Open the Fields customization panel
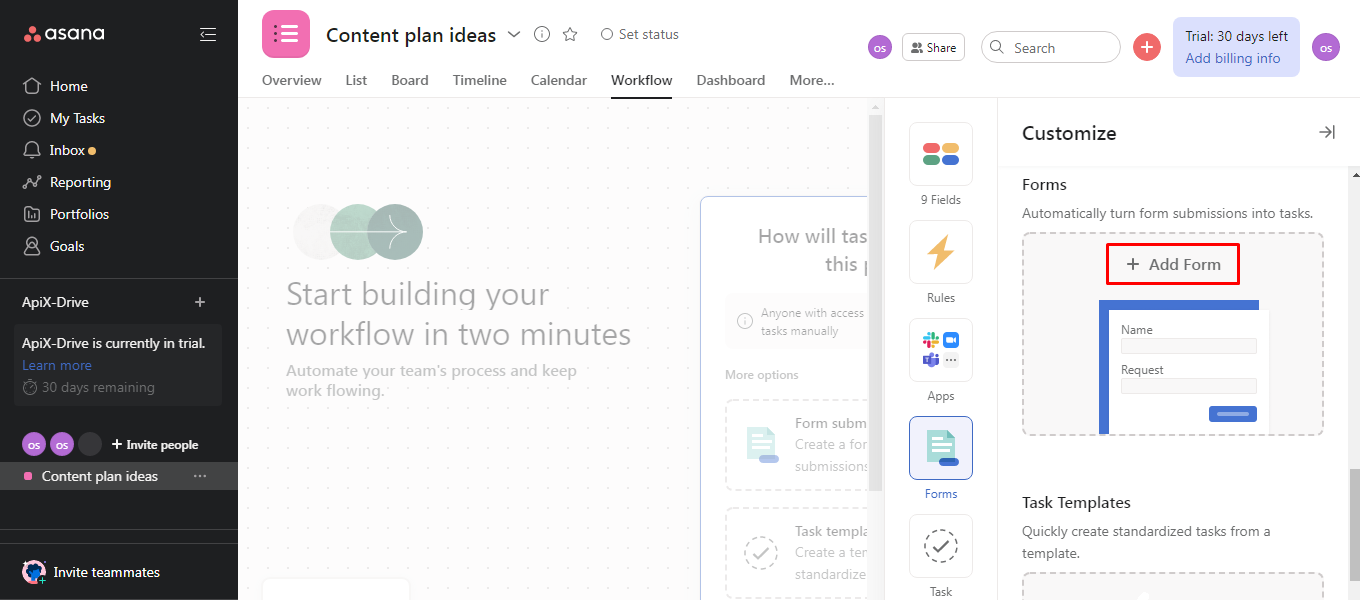This screenshot has height=600, width=1360. click(940, 154)
